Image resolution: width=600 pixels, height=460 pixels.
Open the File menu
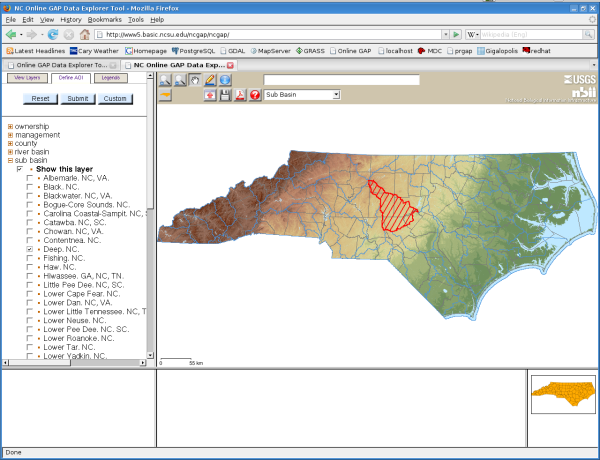[x=11, y=20]
